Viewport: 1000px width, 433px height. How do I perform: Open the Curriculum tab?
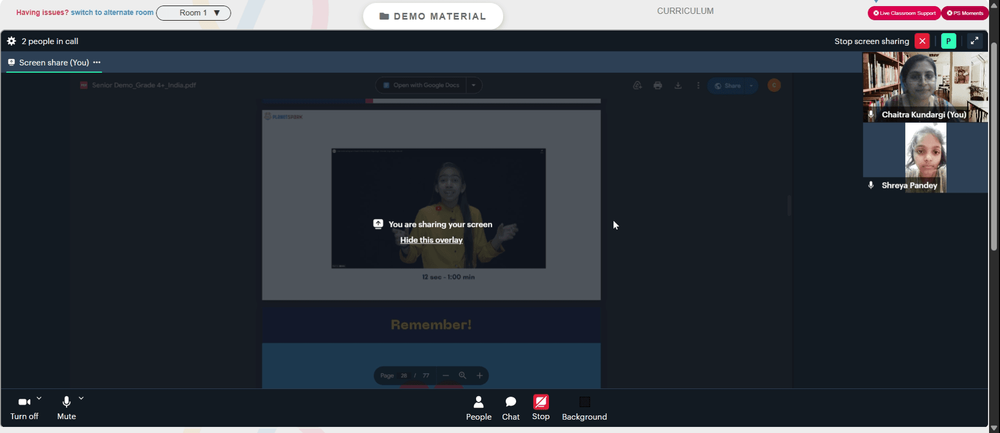tap(685, 11)
